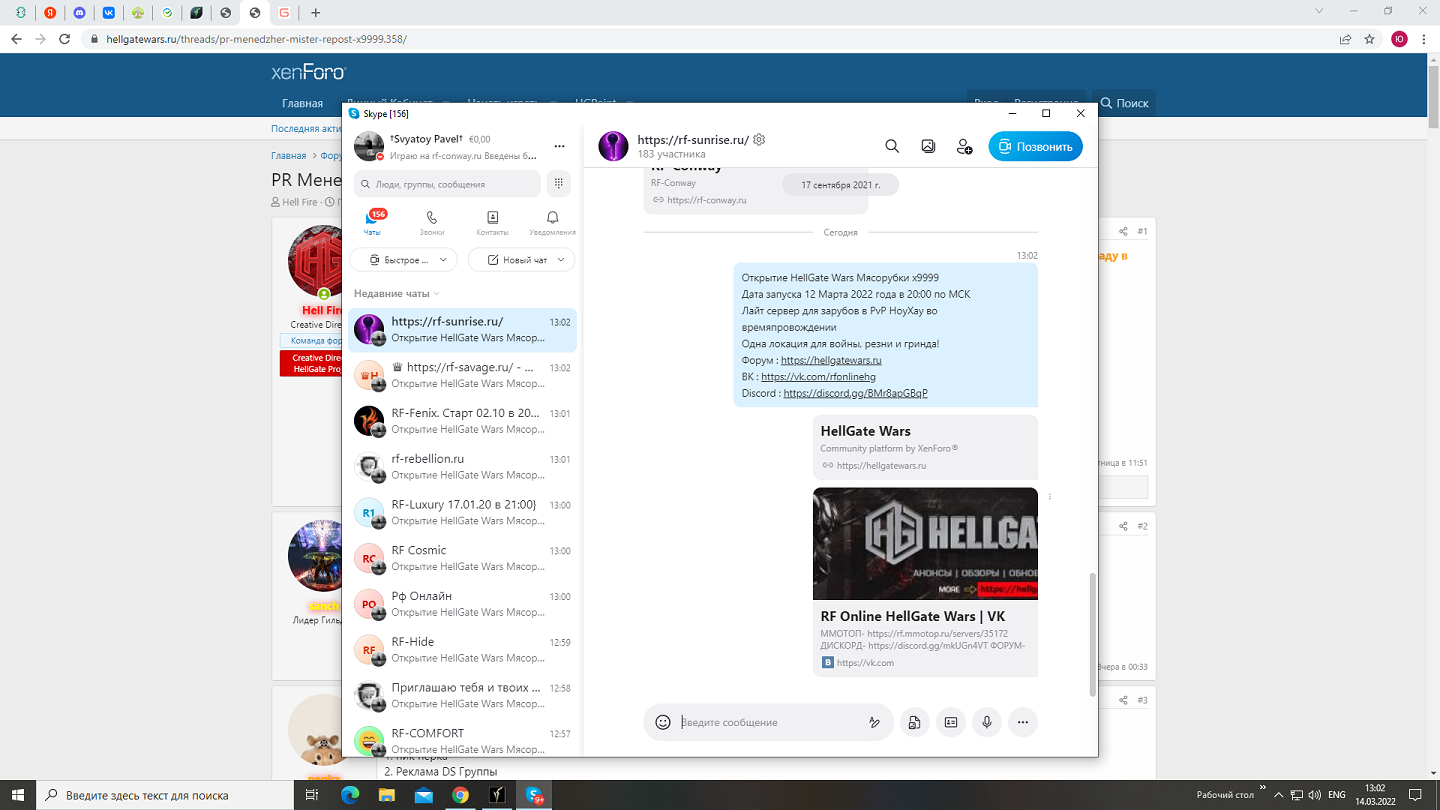Open Calls tab in Skype
Viewport: 1440px width, 810px height.
432,222
